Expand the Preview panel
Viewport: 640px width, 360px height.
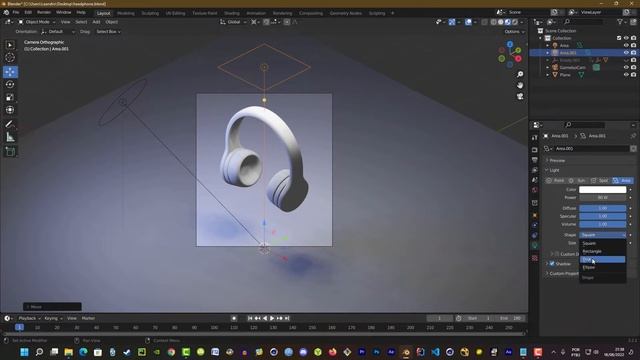tap(557, 160)
